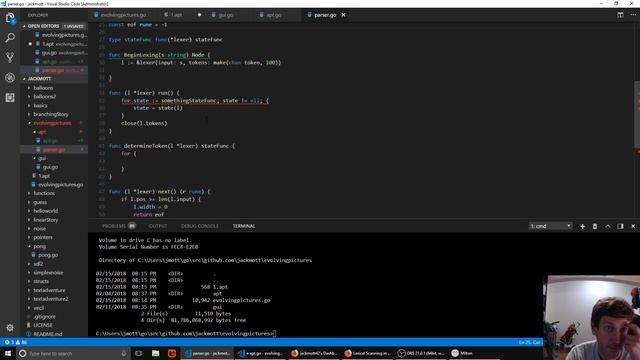Maximize the terminal panel with the up chevron
The width and height of the screenshot is (640, 360).
[x=608, y=226]
